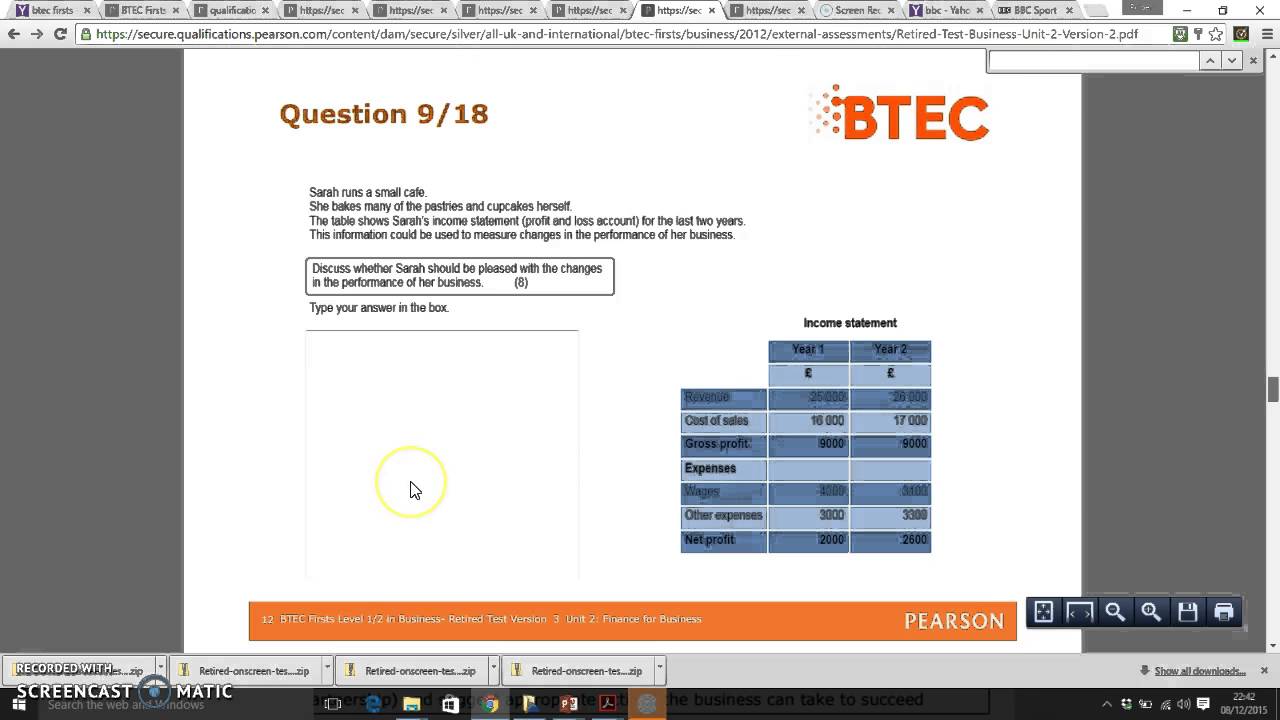Click the PDF fit-to-width icon

(x=1079, y=612)
